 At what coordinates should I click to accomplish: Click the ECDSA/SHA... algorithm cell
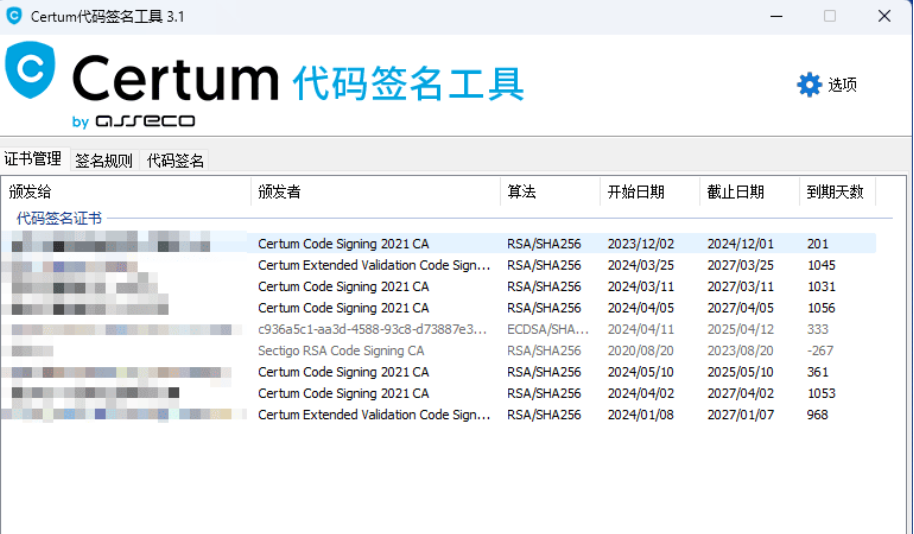pos(547,329)
